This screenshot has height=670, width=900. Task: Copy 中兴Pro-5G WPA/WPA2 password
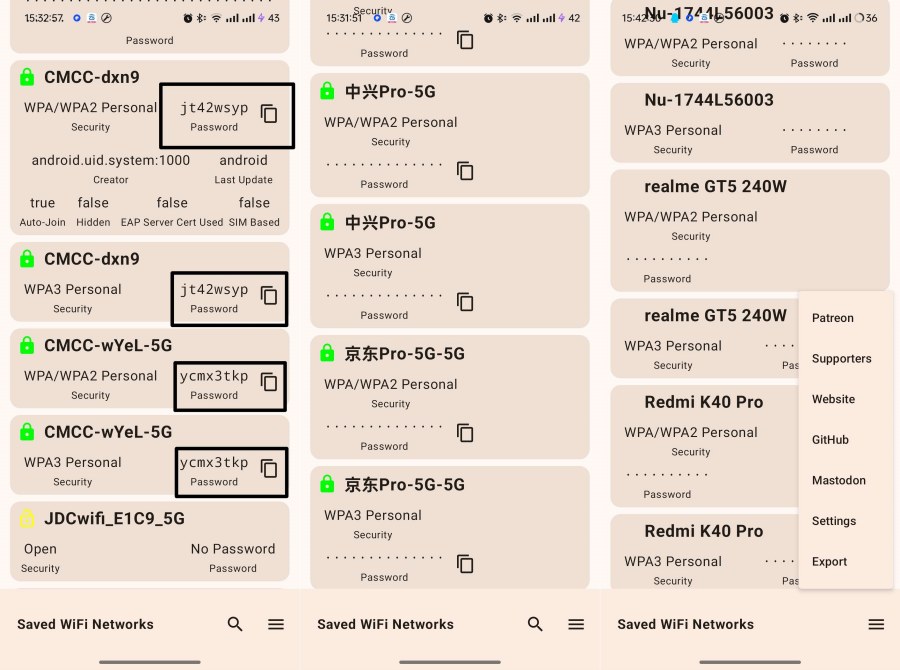[x=465, y=171]
